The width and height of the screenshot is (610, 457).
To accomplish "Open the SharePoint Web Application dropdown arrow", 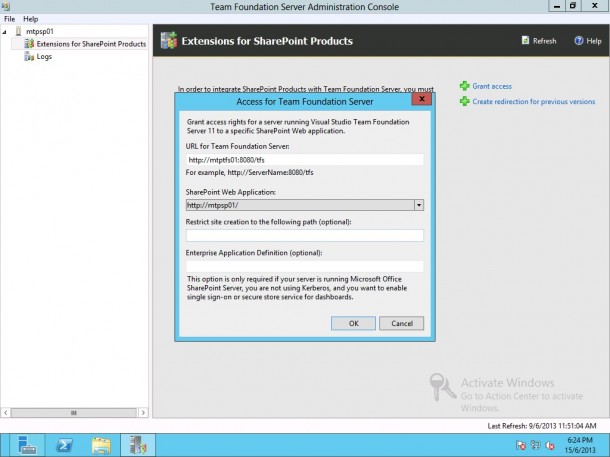I will 419,205.
